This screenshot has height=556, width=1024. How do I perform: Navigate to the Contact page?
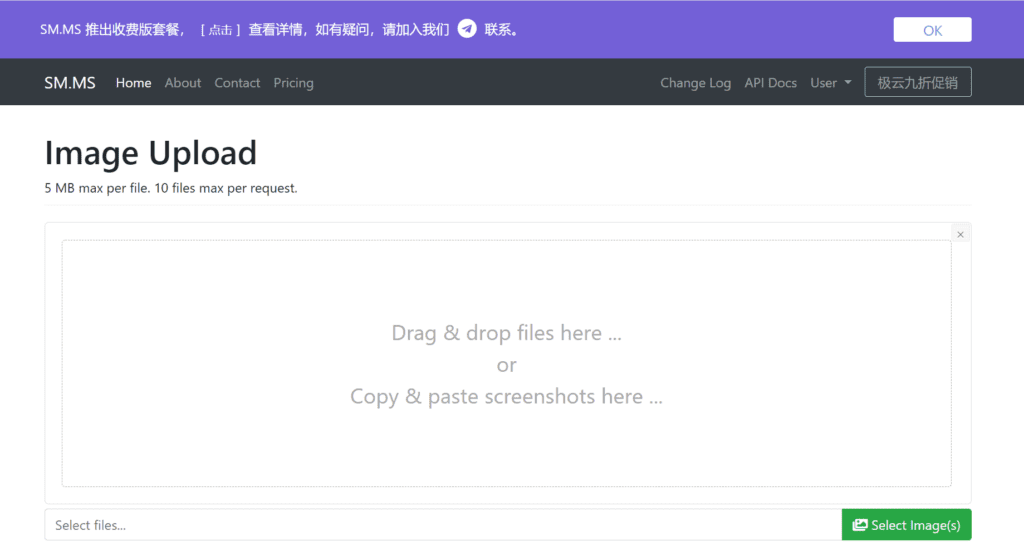[x=237, y=83]
